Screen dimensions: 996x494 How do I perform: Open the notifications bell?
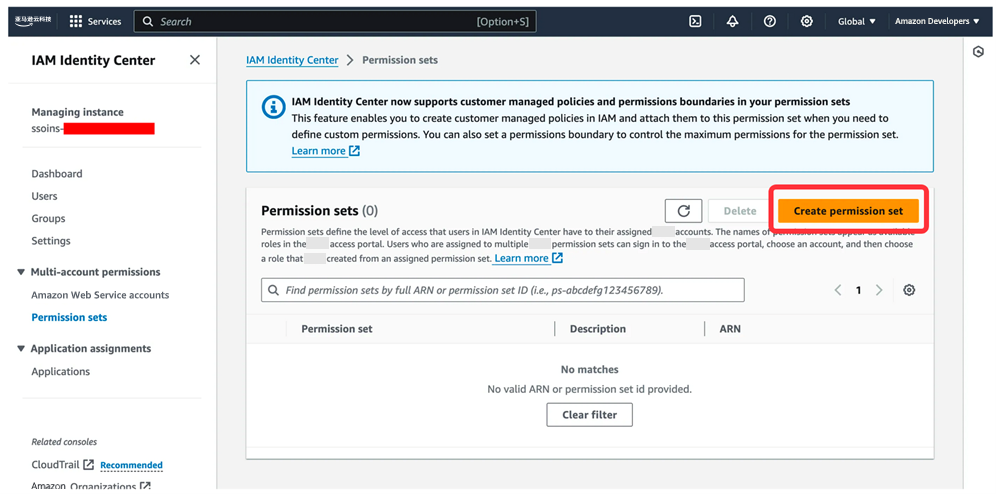coord(732,22)
